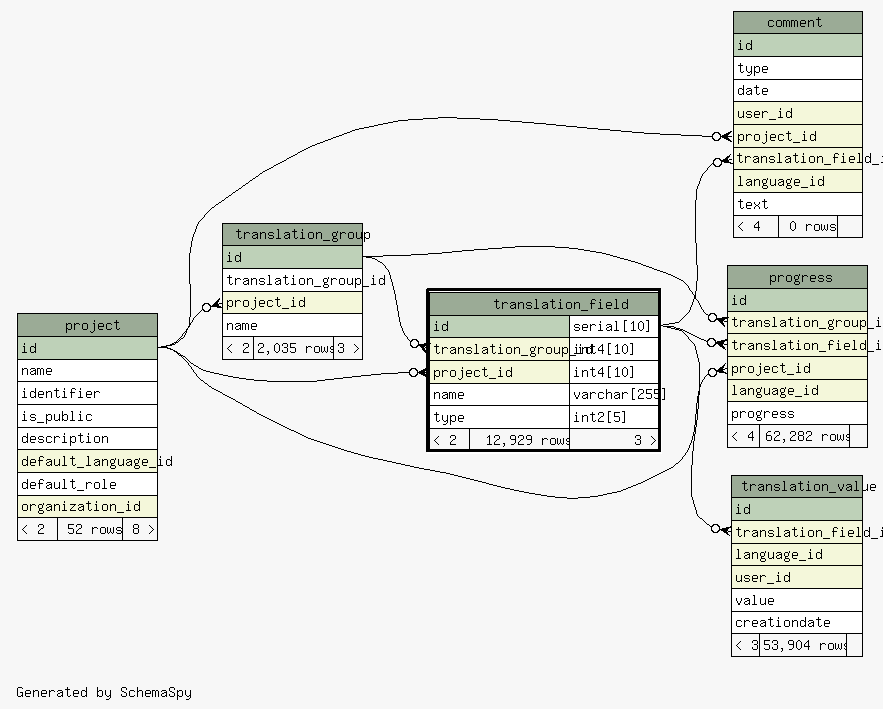
Task: Select the organization_id column in project
Action: [87, 506]
